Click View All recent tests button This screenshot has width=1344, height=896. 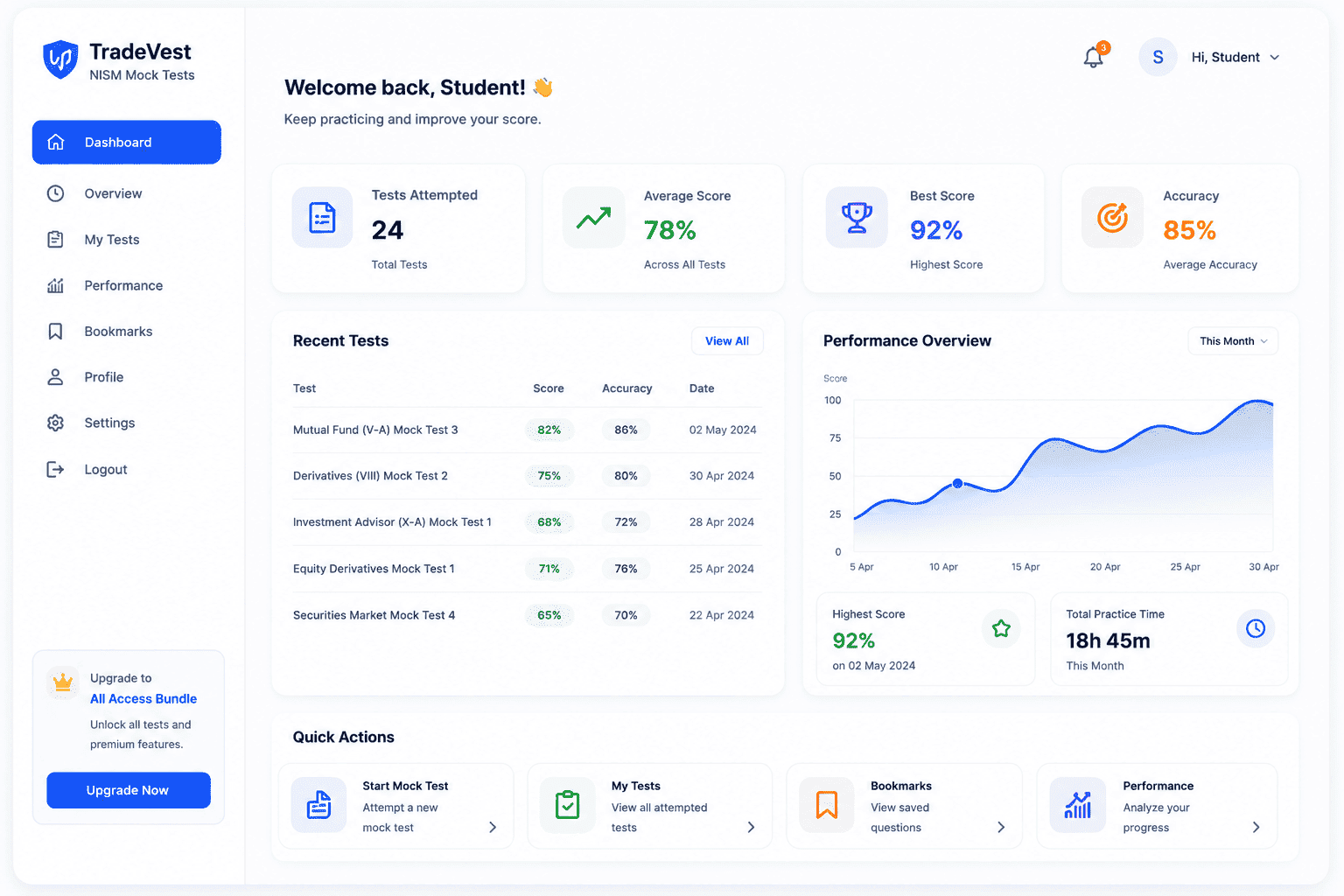tap(727, 341)
